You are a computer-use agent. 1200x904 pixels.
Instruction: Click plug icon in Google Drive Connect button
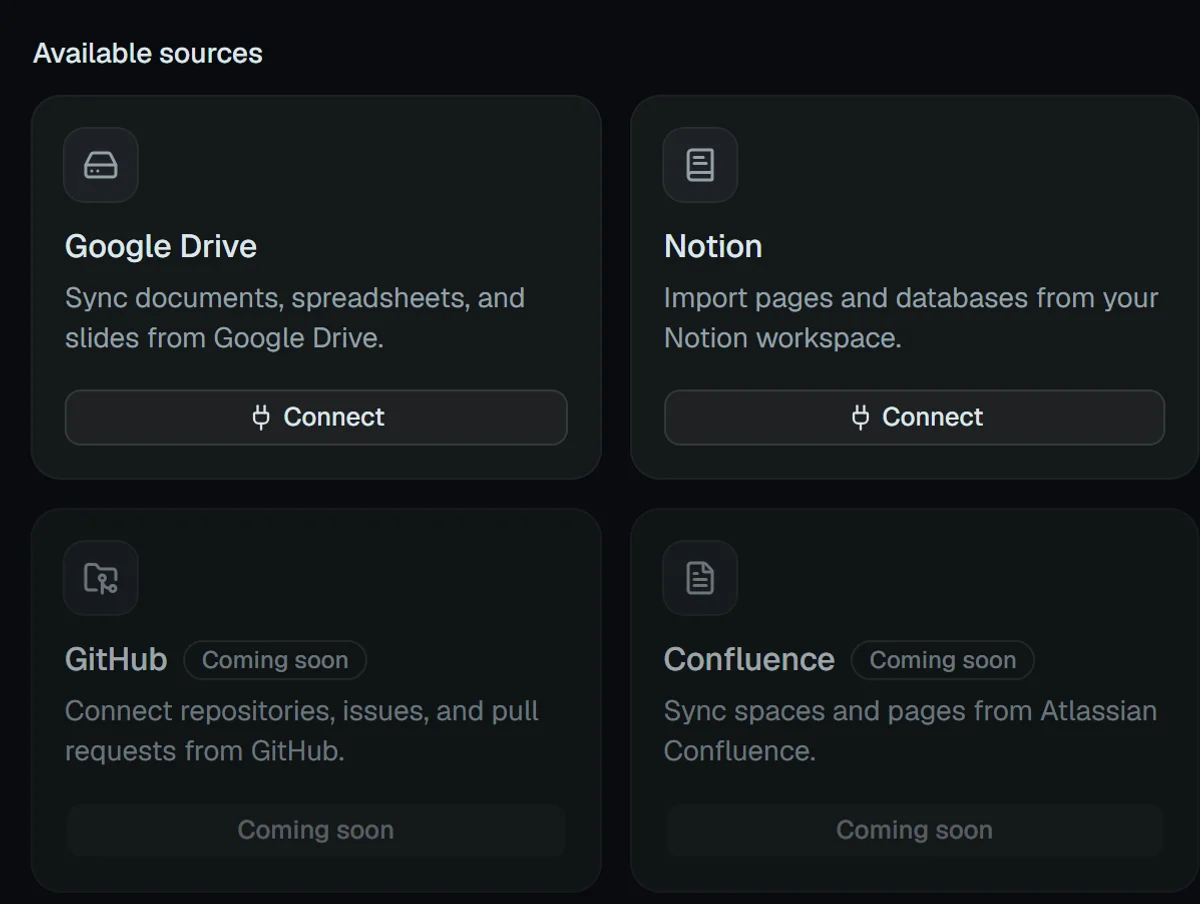(261, 417)
